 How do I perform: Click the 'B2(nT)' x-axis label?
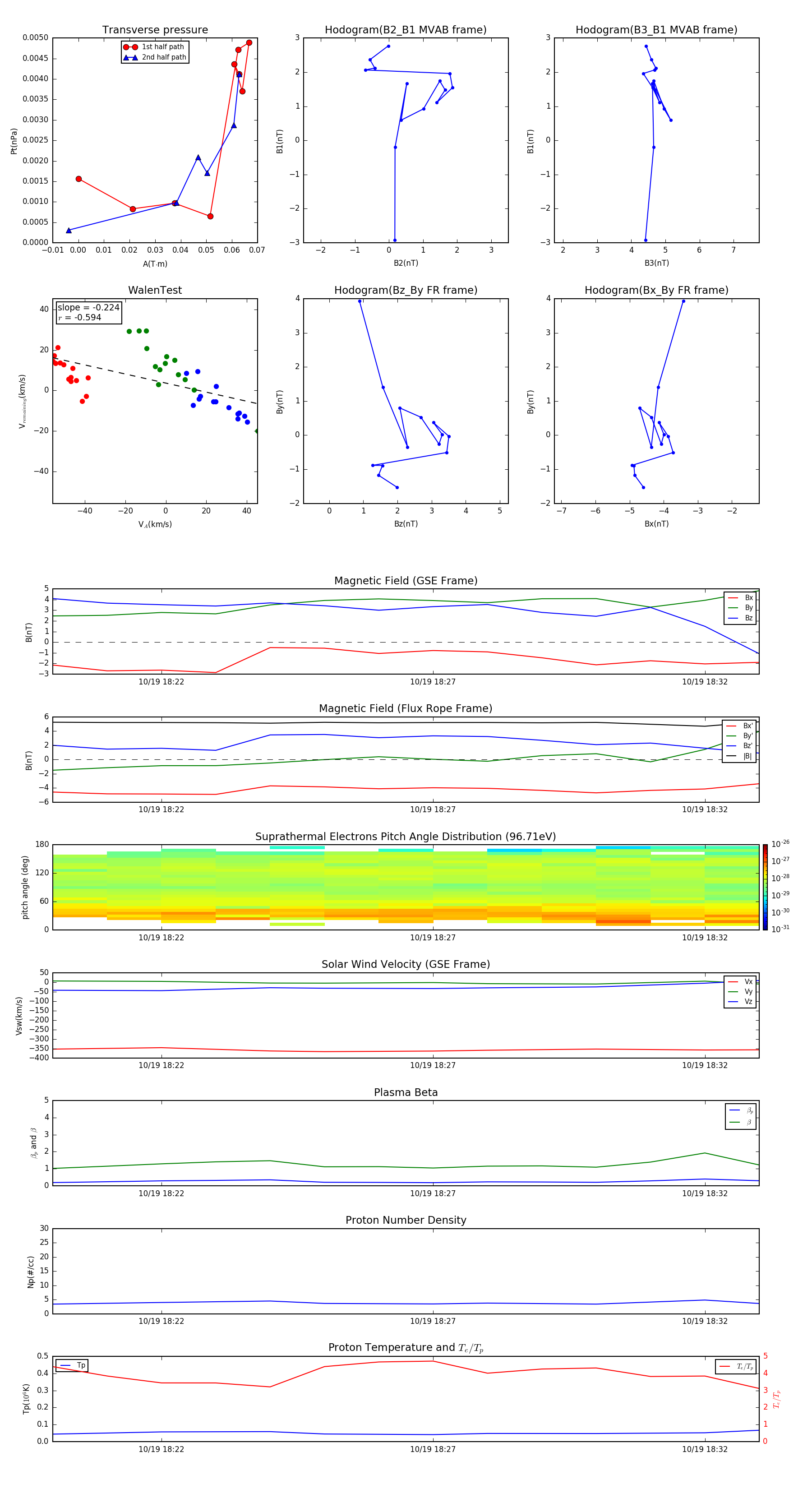click(406, 263)
